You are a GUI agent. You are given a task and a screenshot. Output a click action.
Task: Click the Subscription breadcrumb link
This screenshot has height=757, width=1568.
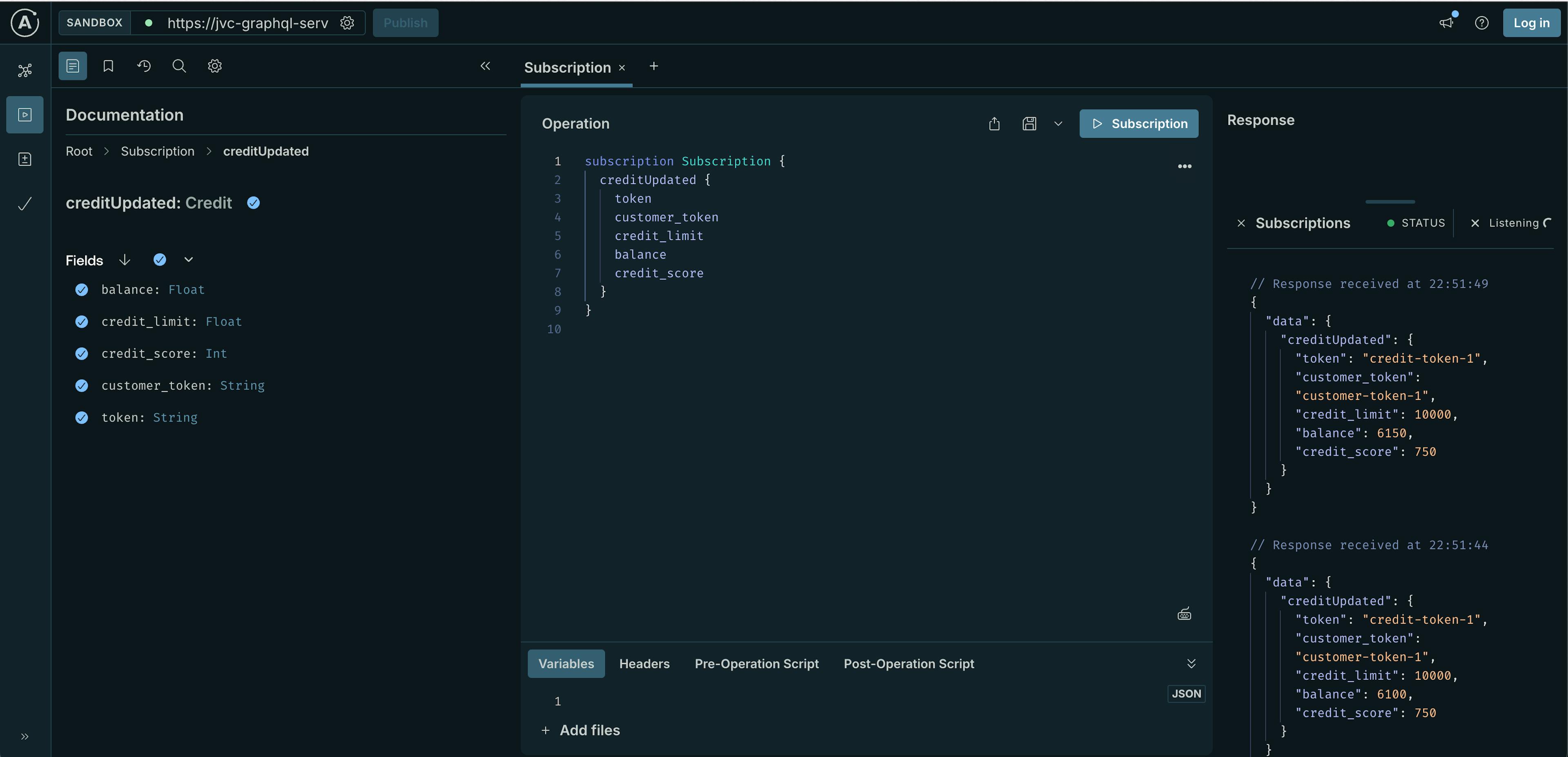pyautogui.click(x=158, y=151)
